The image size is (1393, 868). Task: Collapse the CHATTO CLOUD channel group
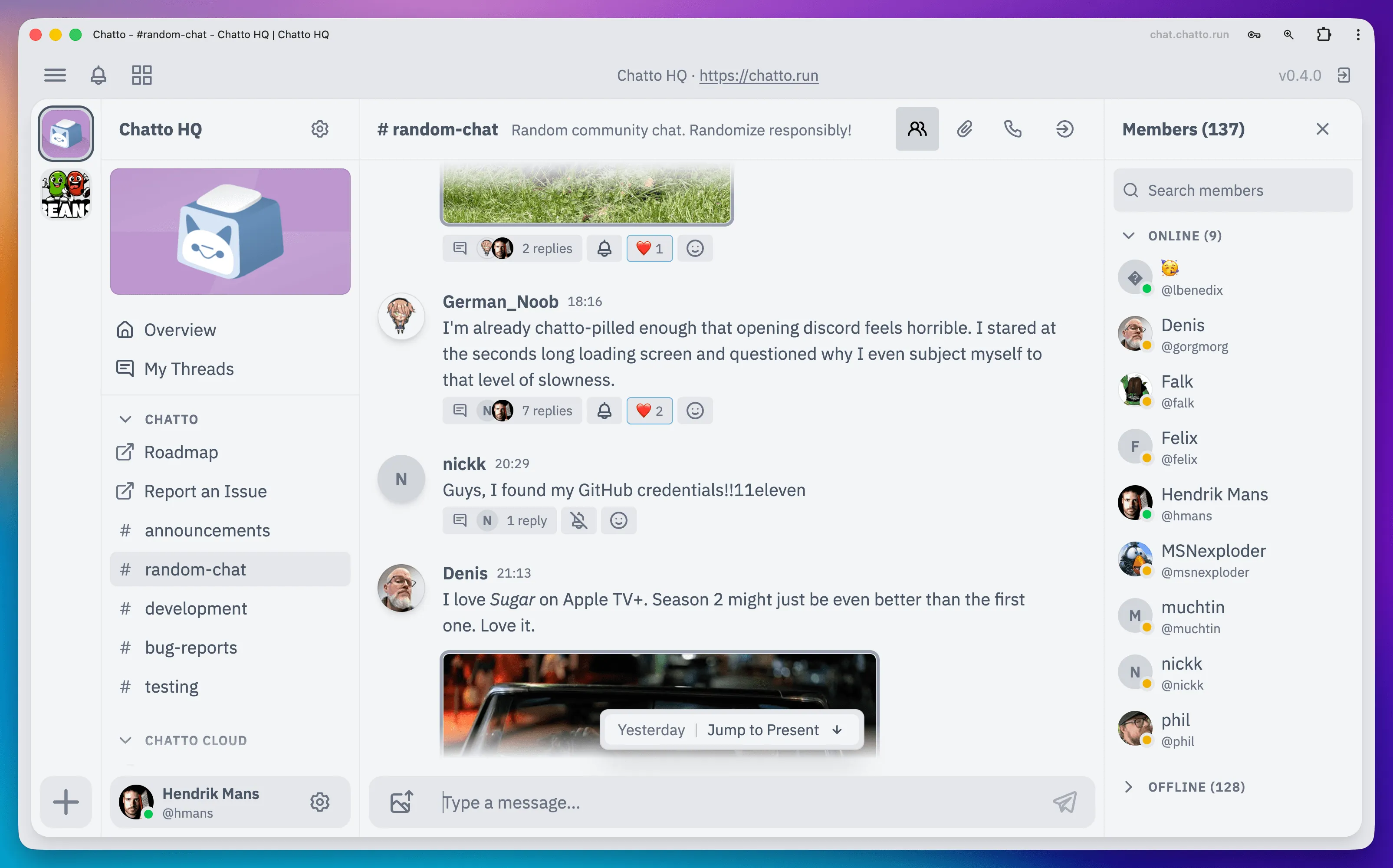183,740
